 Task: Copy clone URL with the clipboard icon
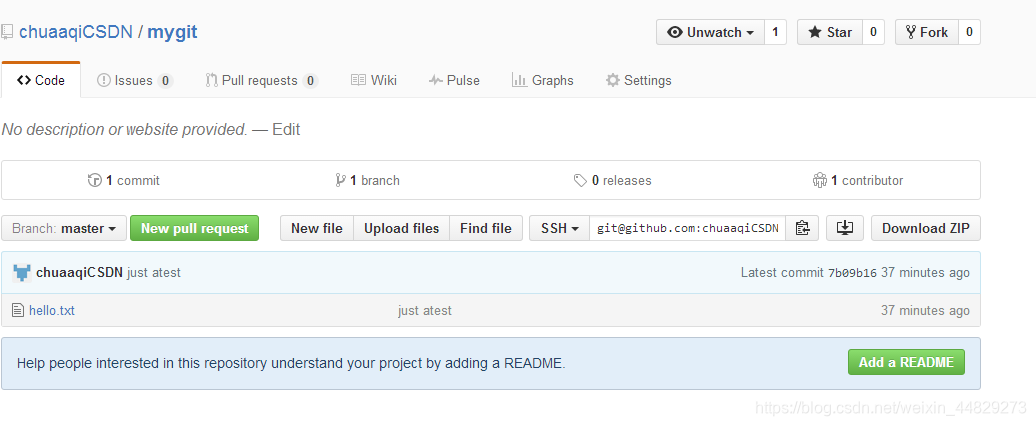click(802, 229)
